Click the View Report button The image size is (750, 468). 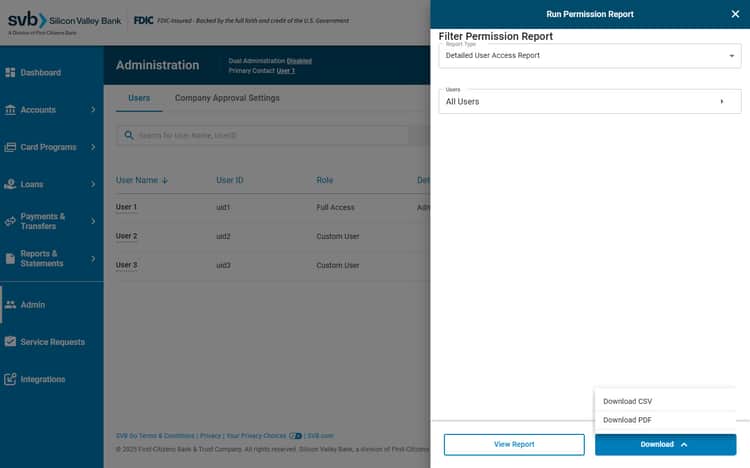click(514, 445)
